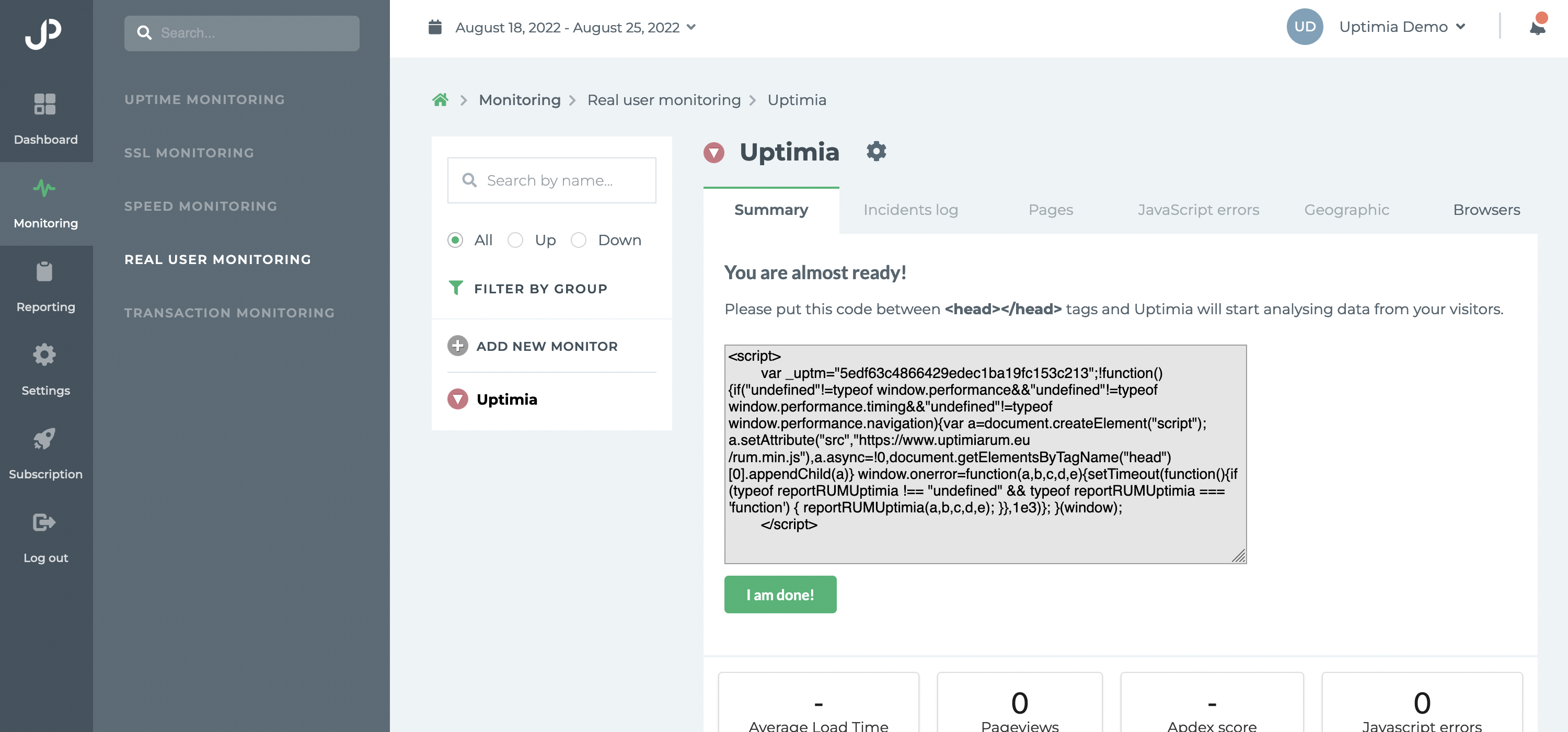The height and width of the screenshot is (732, 1568).
Task: Open the Uptimia Demo account menu
Action: pyautogui.click(x=1402, y=27)
